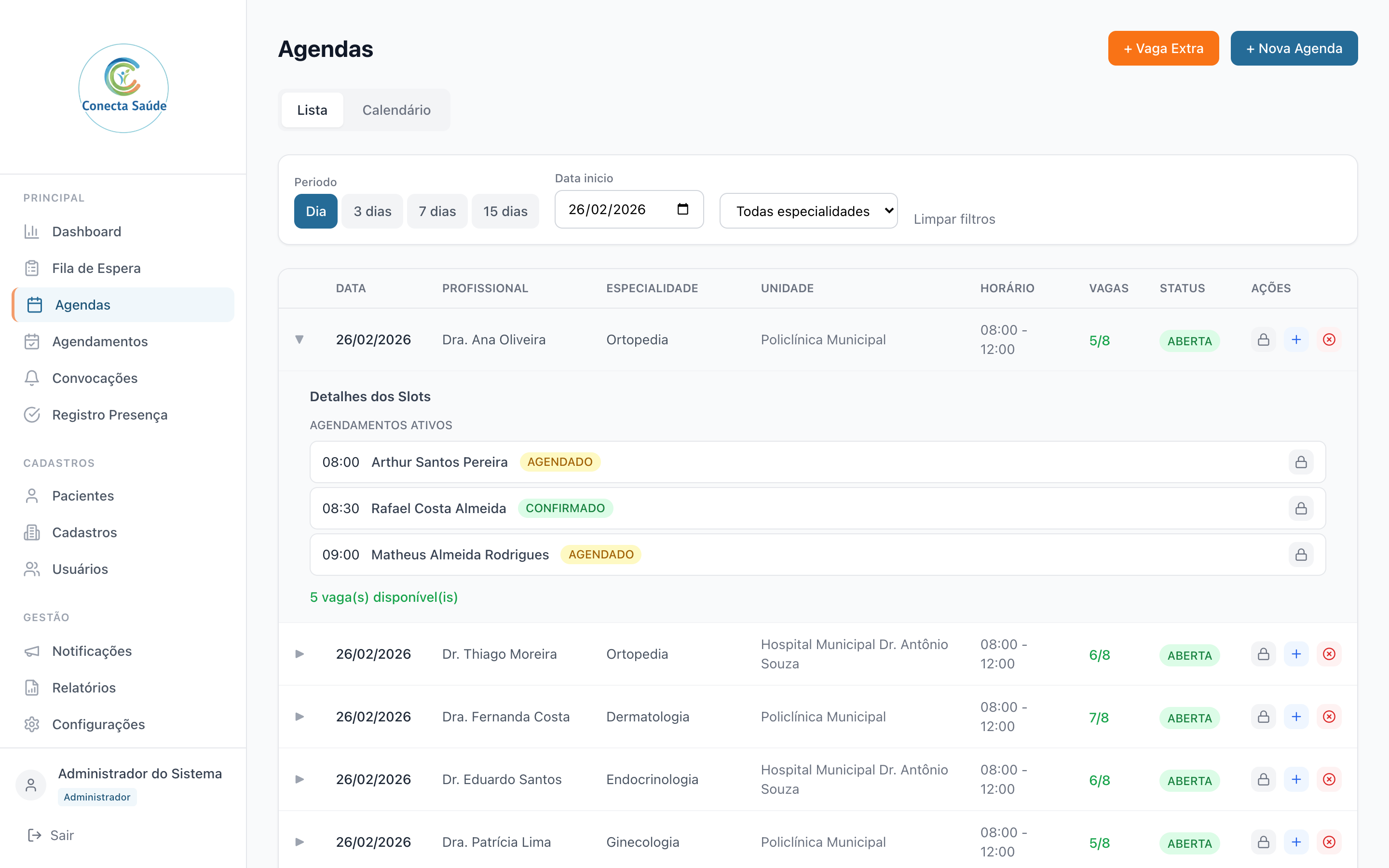1389x868 pixels.
Task: Click the + Vaga Extra button
Action: pyautogui.click(x=1163, y=48)
